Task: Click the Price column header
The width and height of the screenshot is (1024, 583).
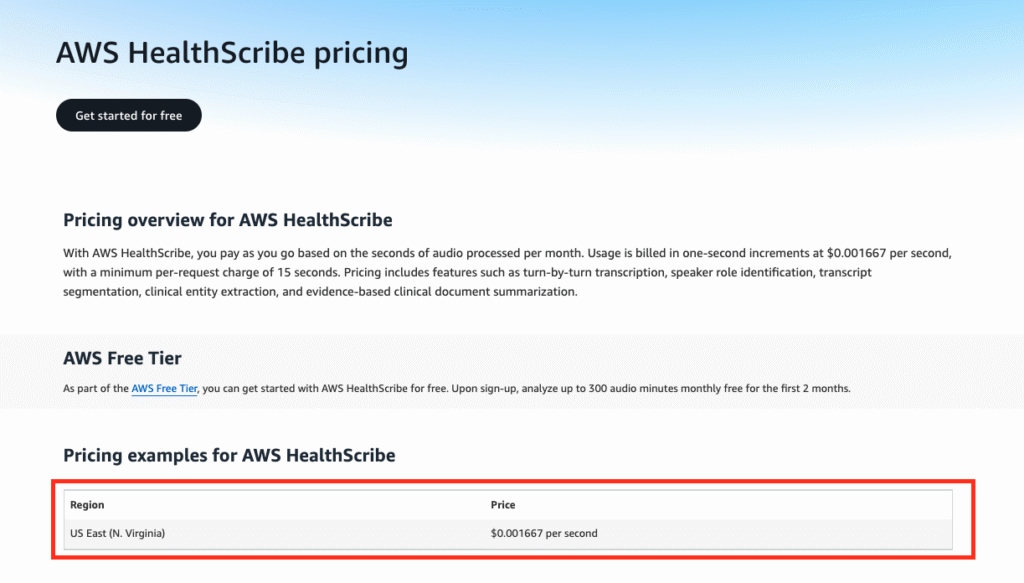Action: pyautogui.click(x=503, y=505)
